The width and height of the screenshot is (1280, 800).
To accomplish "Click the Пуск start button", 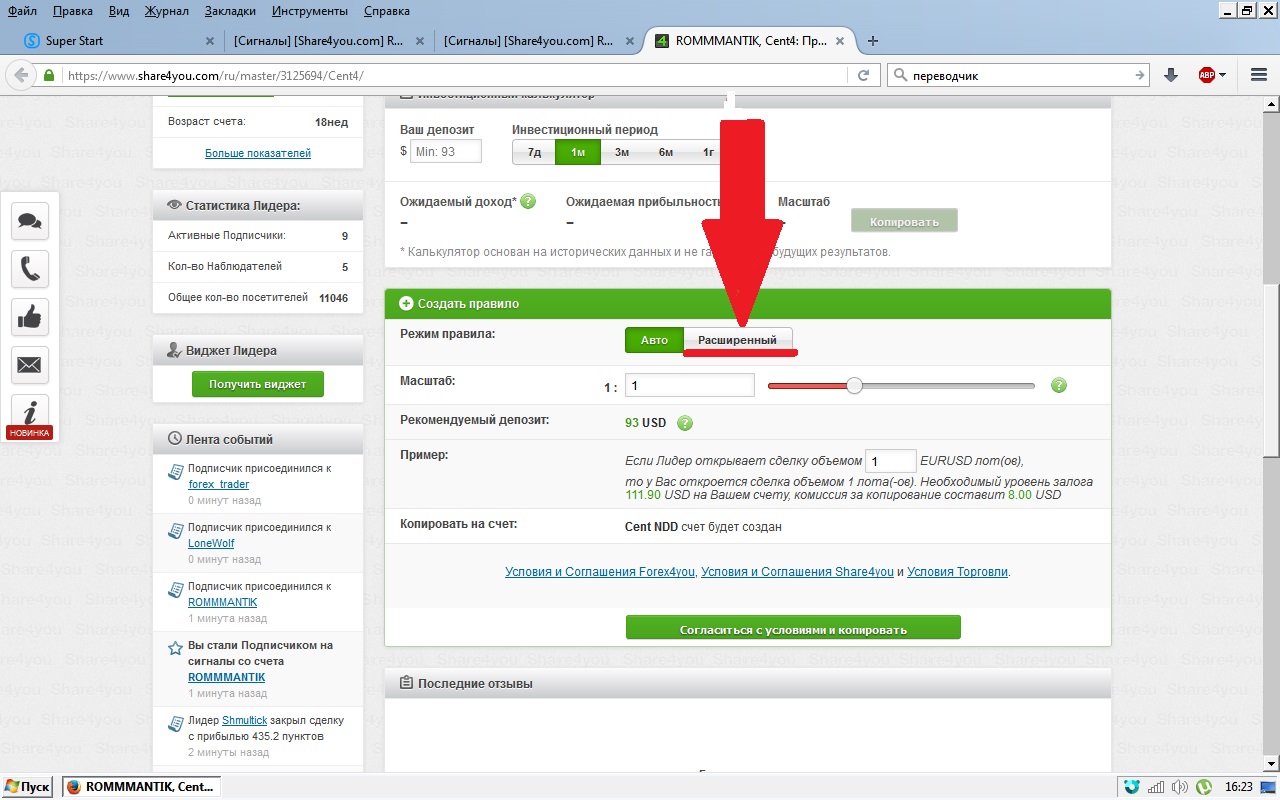I will pos(27,787).
